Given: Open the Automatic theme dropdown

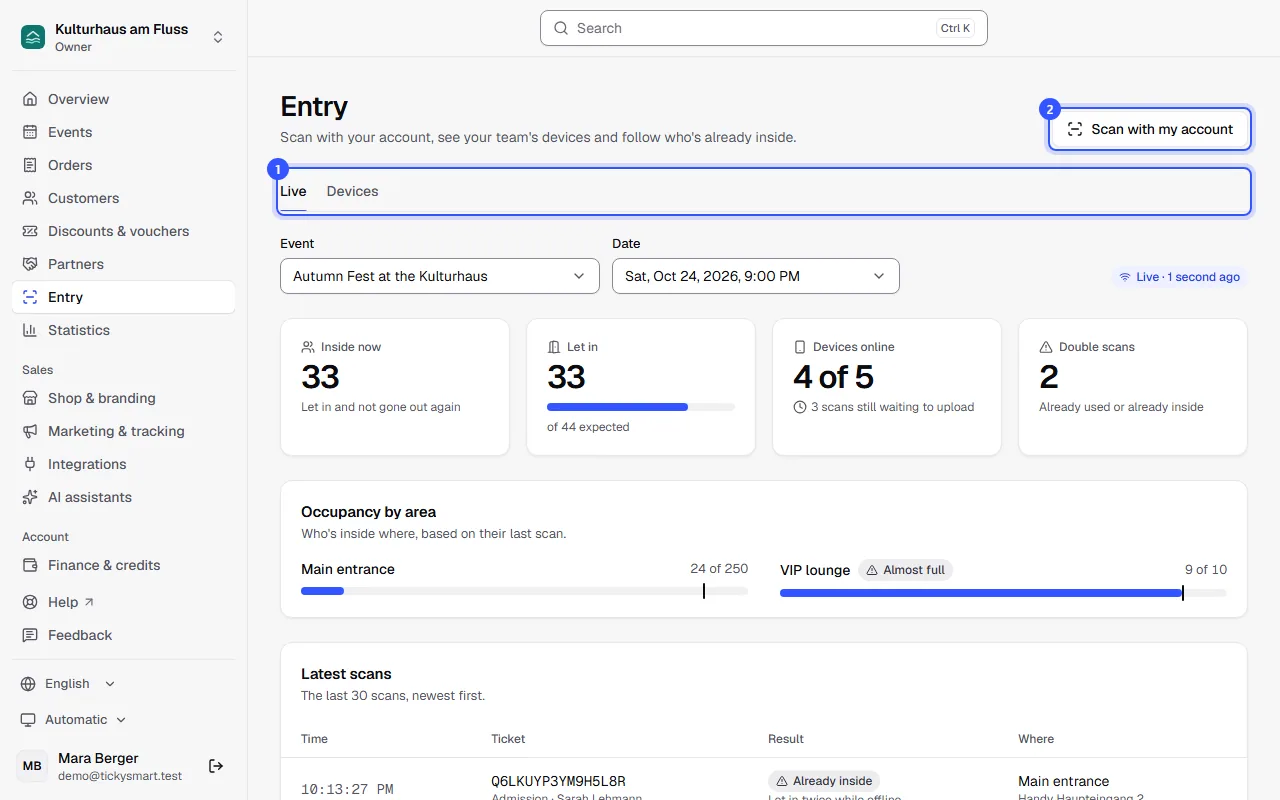Looking at the screenshot, I should click(x=74, y=720).
